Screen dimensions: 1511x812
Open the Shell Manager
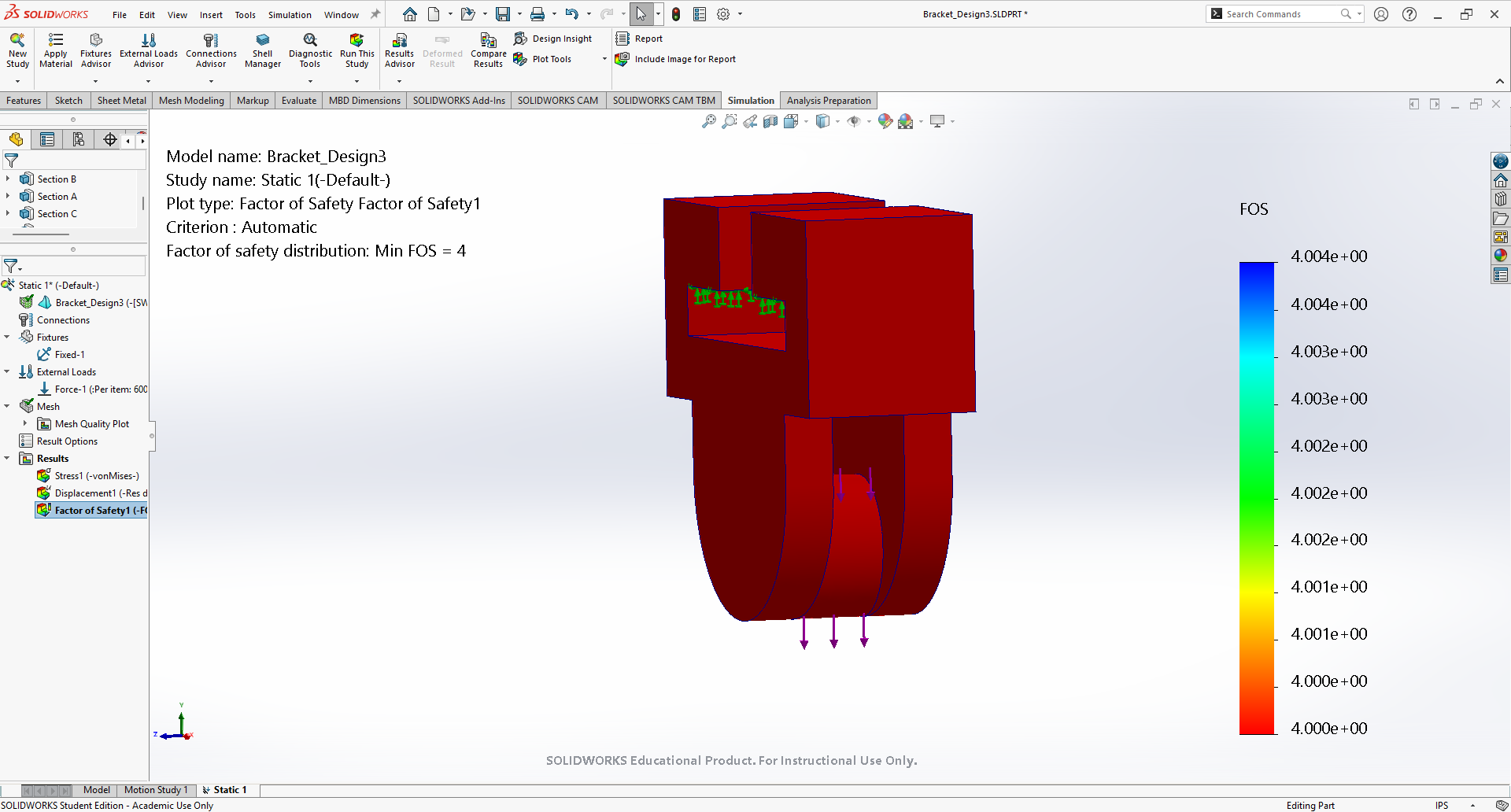[x=263, y=50]
